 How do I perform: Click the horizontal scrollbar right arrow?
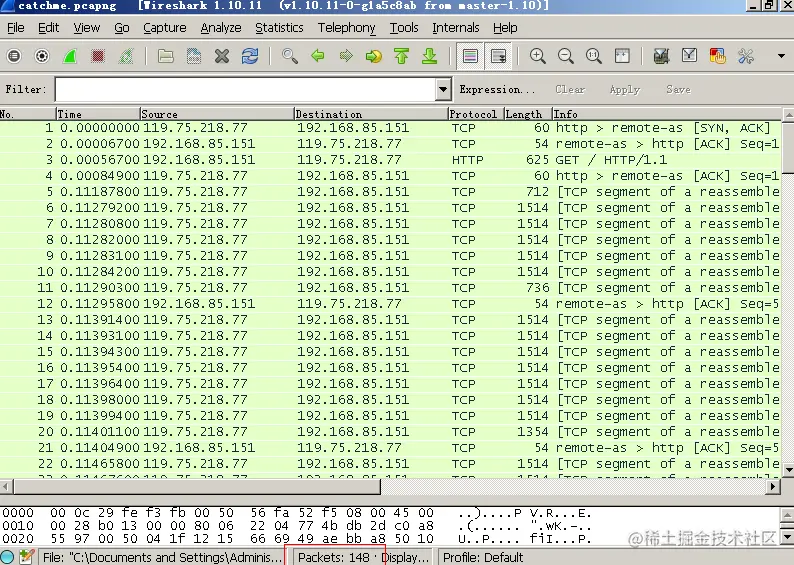(772, 487)
